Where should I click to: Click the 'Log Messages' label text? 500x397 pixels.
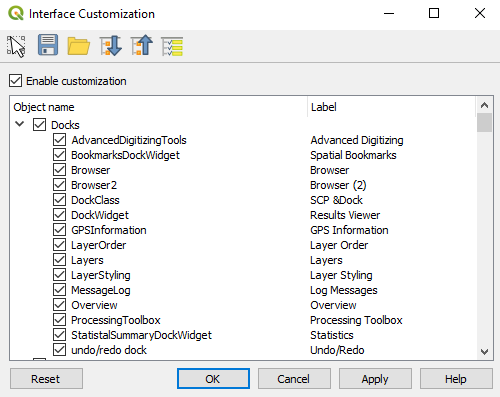[x=344, y=290]
